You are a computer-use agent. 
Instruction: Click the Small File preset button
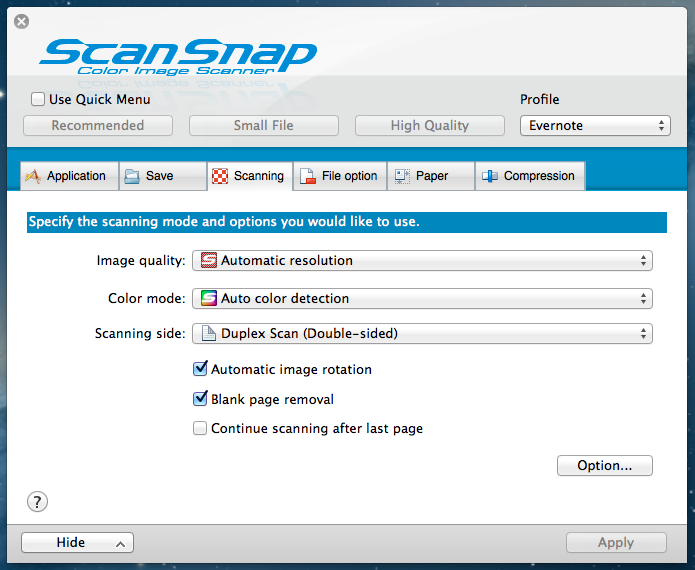[x=264, y=125]
